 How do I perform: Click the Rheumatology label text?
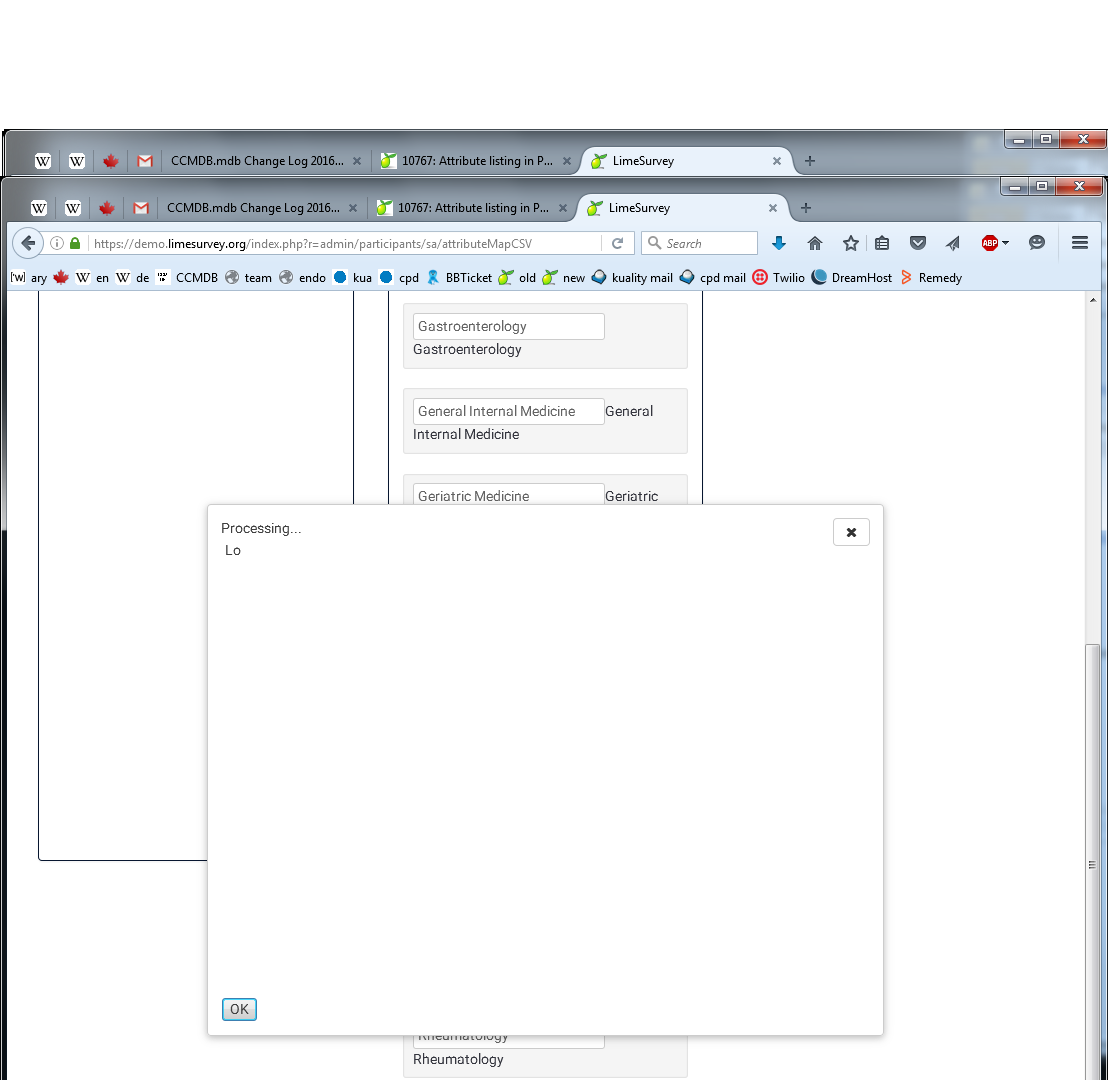point(458,1060)
